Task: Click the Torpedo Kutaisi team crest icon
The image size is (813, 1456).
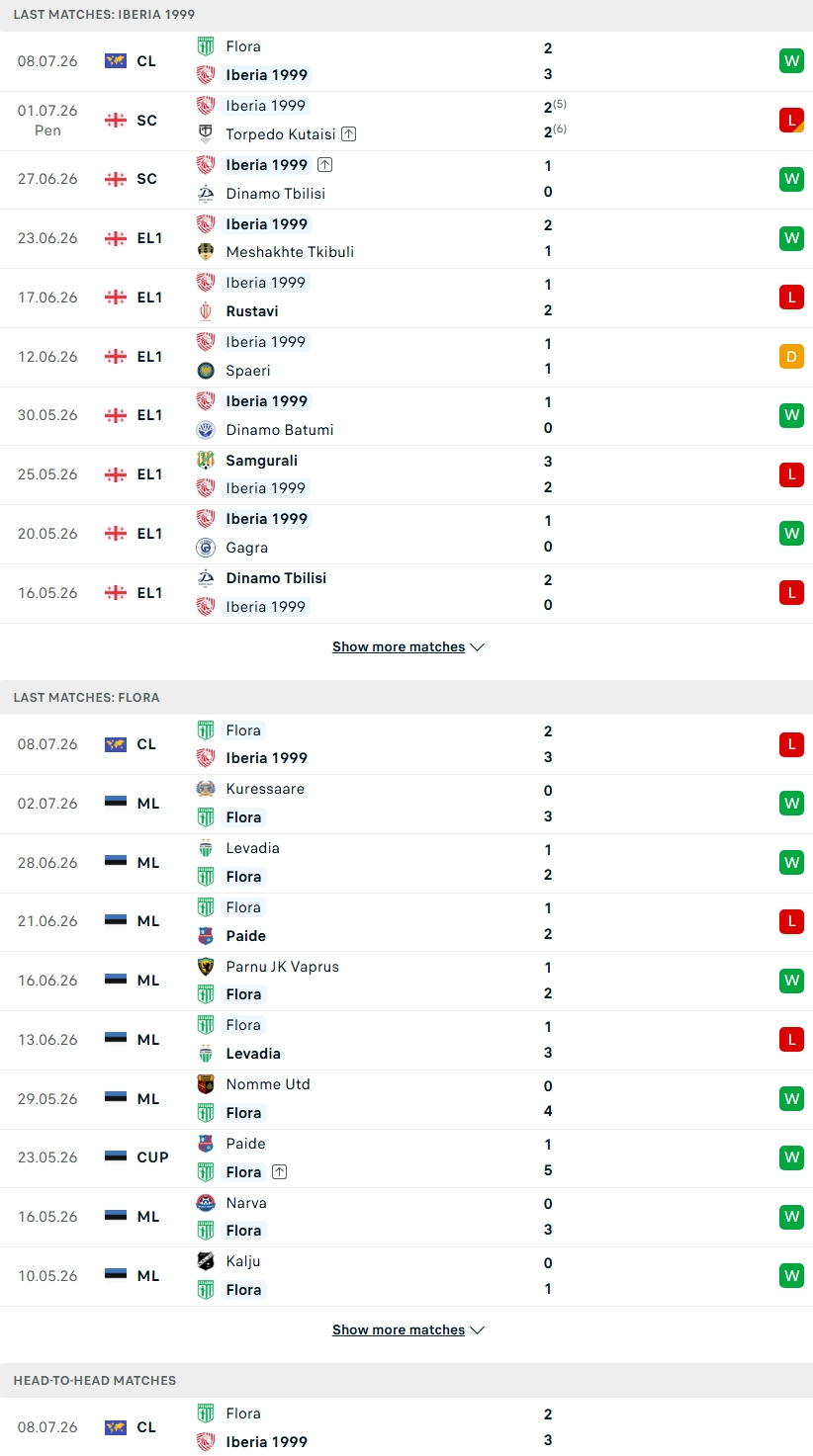Action: [x=206, y=133]
